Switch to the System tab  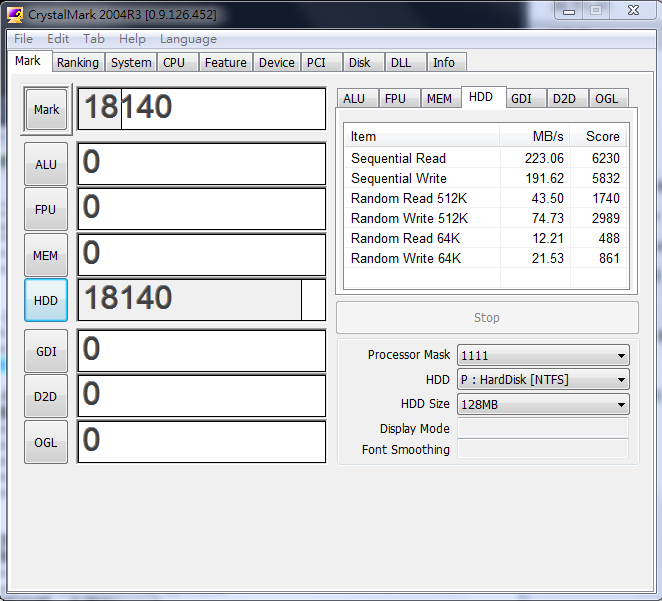(x=131, y=62)
